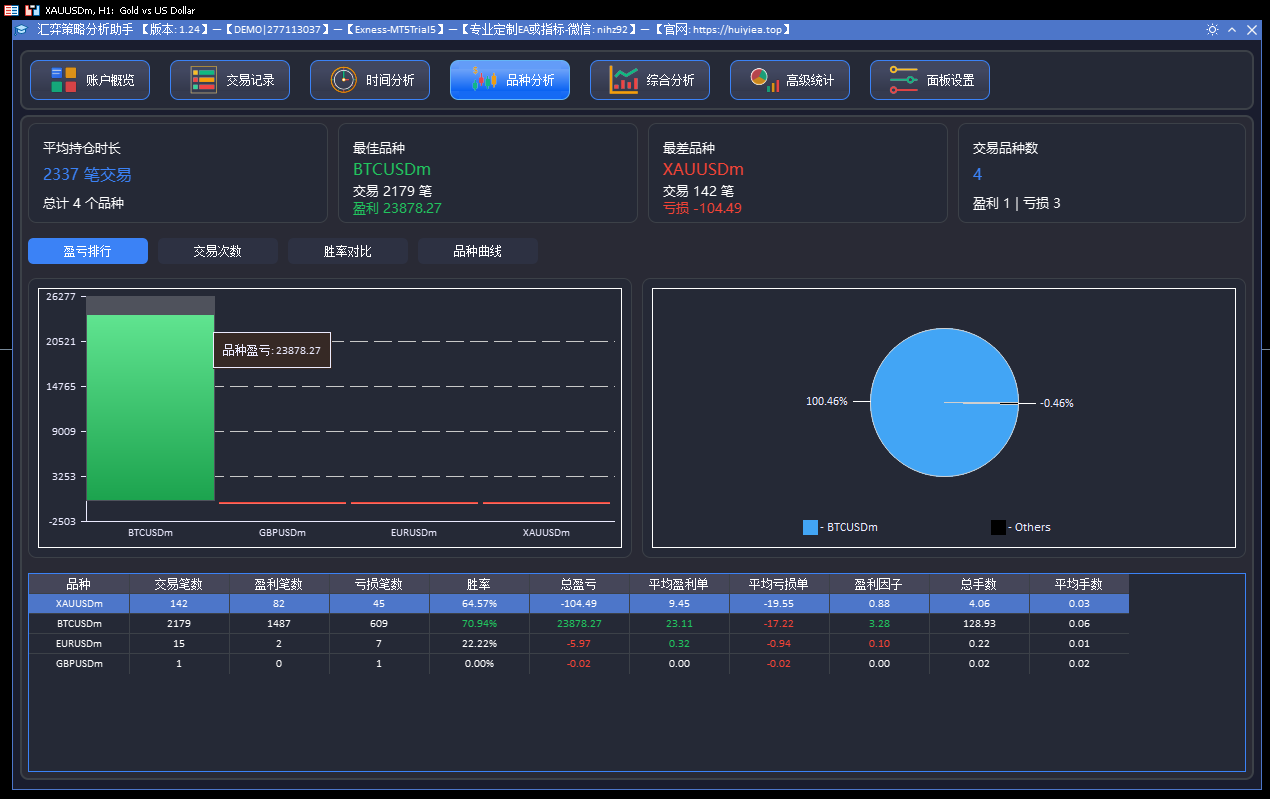Sort table by 交易笔数 column header
The width and height of the screenshot is (1270, 799).
pyautogui.click(x=179, y=584)
